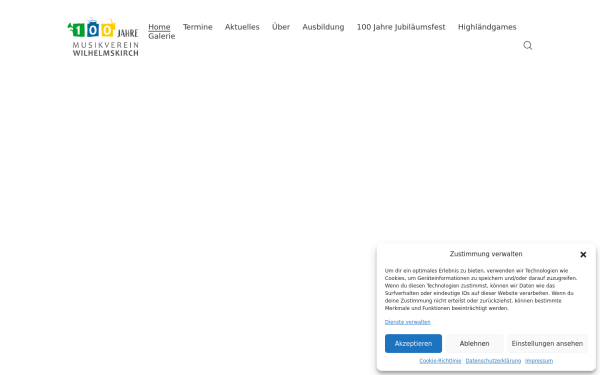The height and width of the screenshot is (375, 600).
Task: Go to the Termine page
Action: 197,27
